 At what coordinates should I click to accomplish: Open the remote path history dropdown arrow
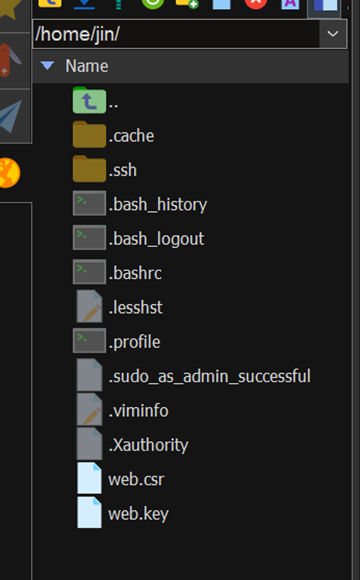pos(333,34)
